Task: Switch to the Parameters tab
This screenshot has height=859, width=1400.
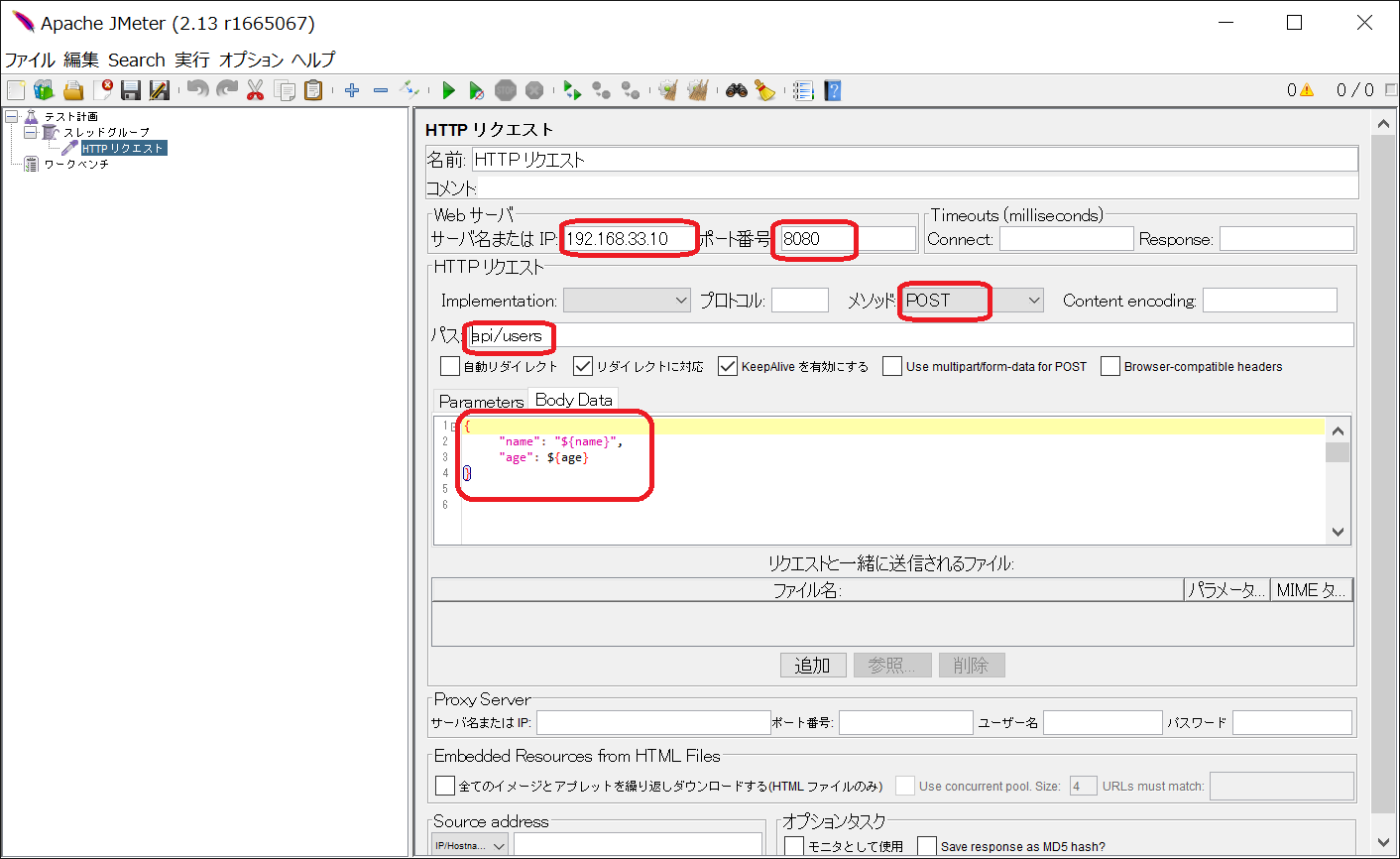Action: (481, 401)
